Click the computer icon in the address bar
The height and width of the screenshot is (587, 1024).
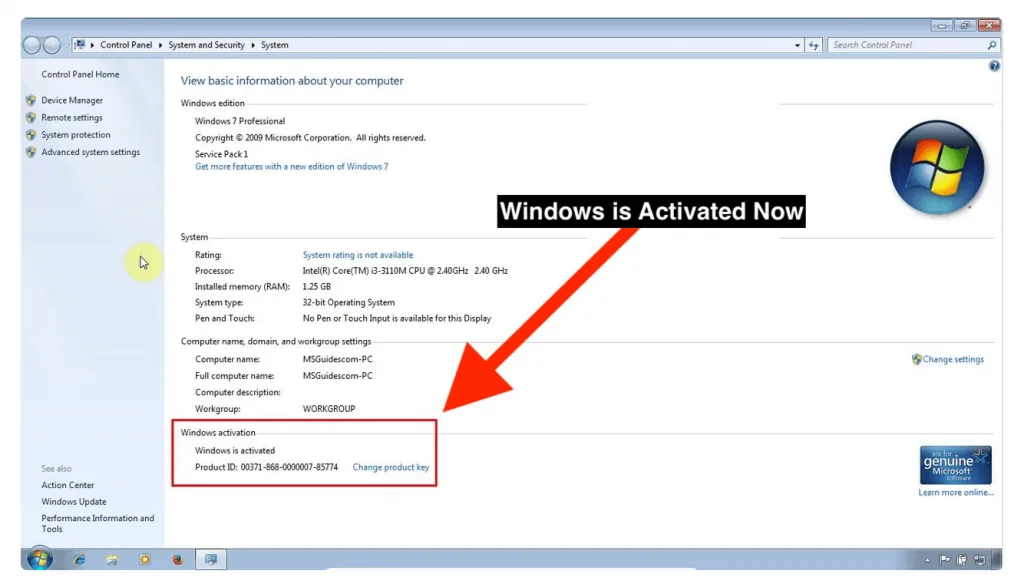point(79,45)
